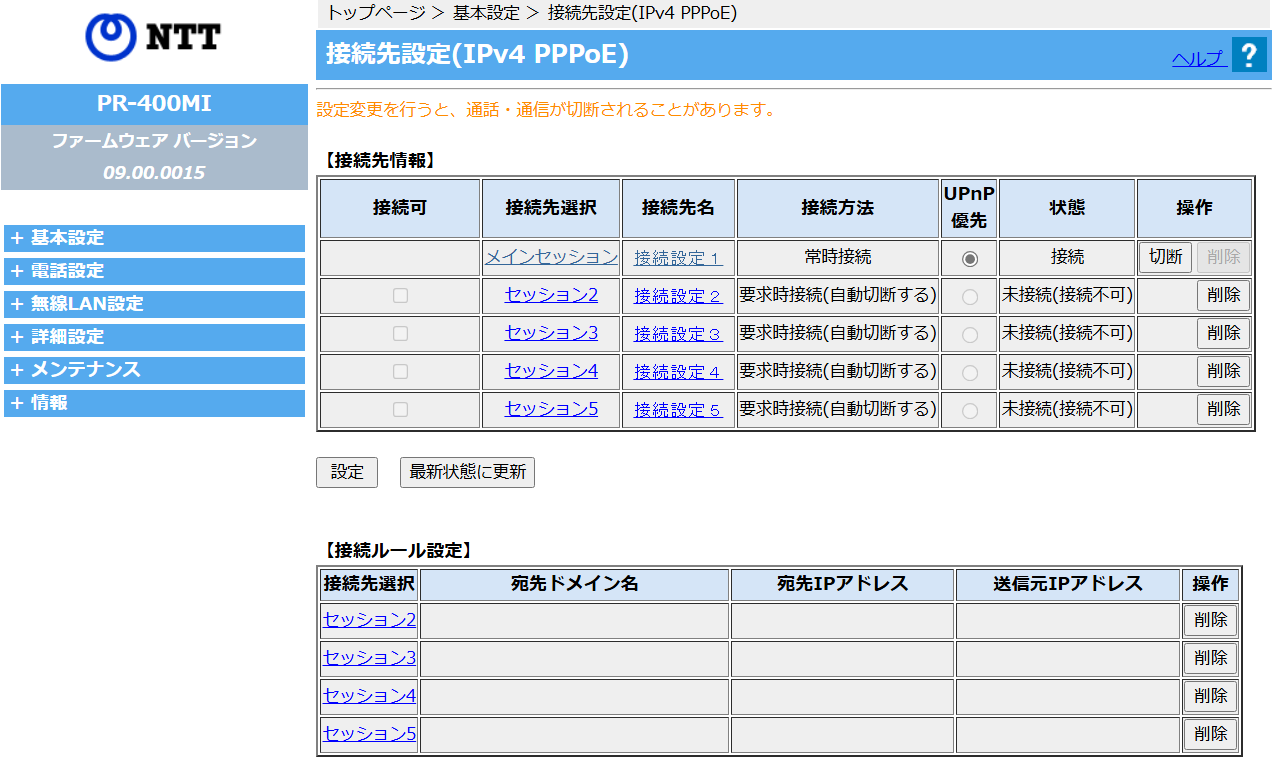1276x766 pixels.
Task: Expand the 無線LAN設定 sidebar section
Action: click(x=154, y=304)
